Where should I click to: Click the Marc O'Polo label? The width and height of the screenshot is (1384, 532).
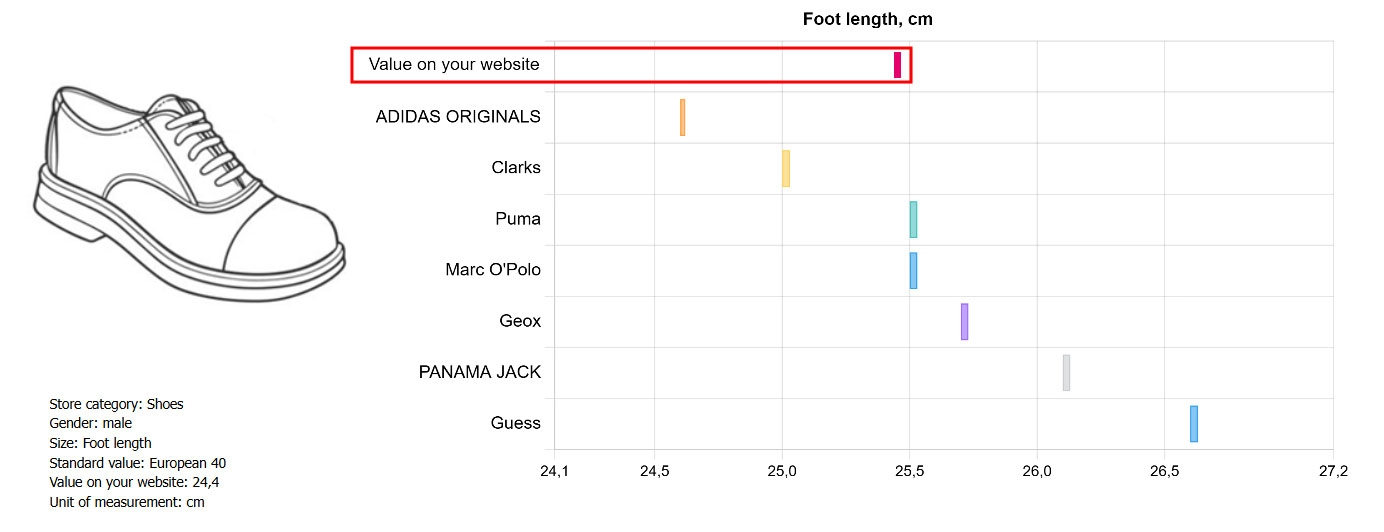(x=493, y=270)
